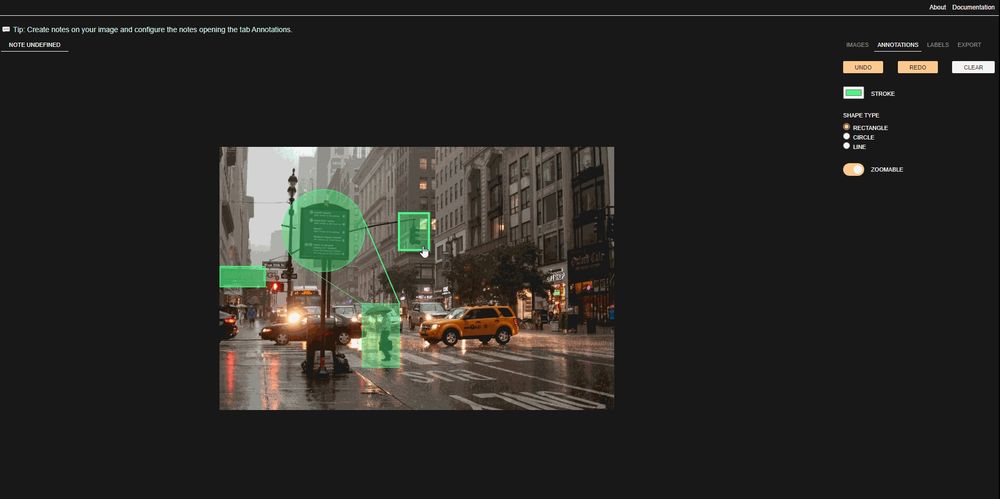This screenshot has width=1000, height=499.
Task: Select the LINE shape type
Action: point(846,145)
